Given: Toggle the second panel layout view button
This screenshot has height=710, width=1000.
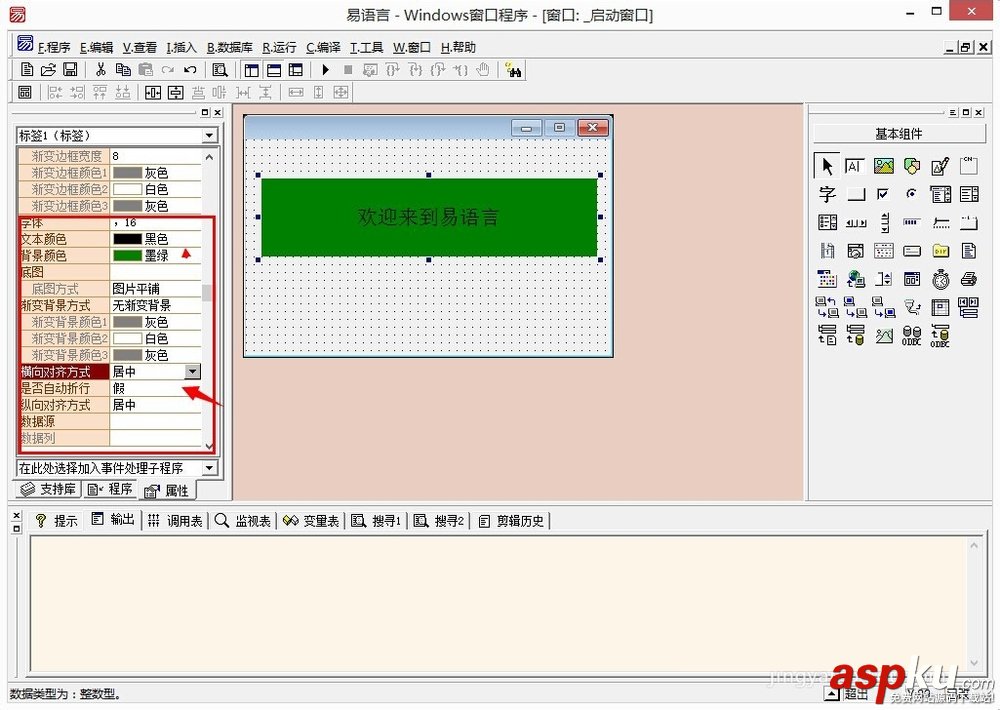Looking at the screenshot, I should (x=274, y=70).
